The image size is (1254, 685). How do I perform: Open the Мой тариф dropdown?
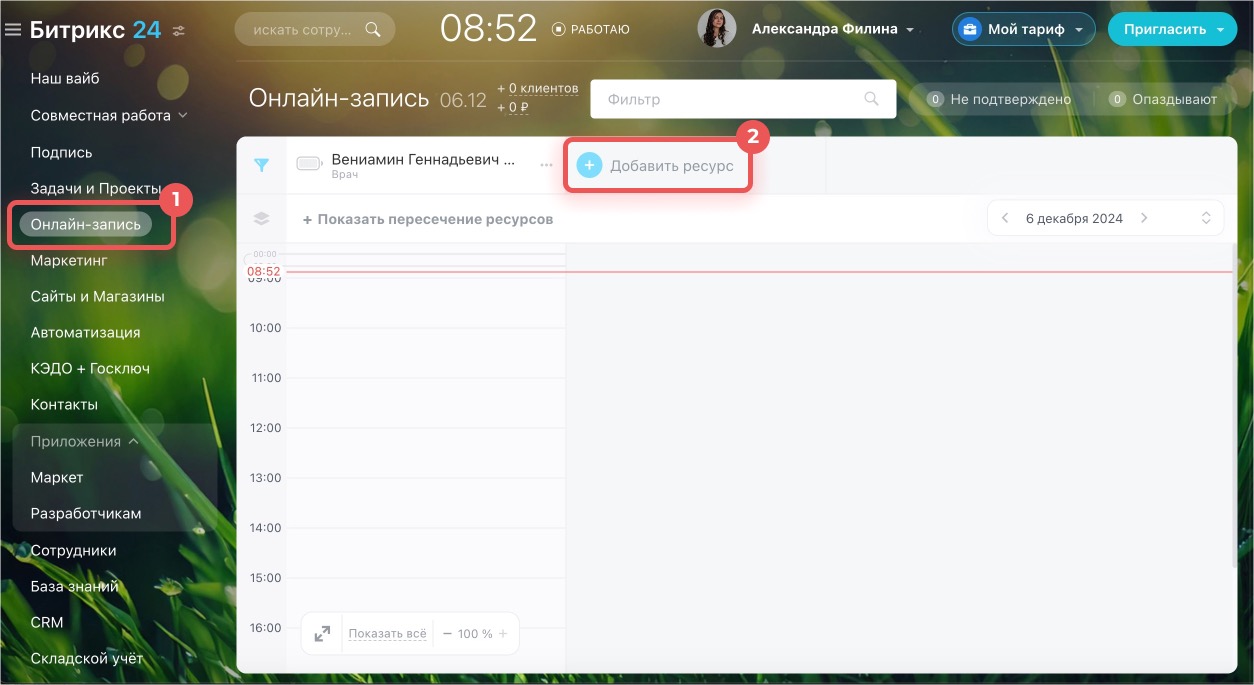pos(1022,30)
